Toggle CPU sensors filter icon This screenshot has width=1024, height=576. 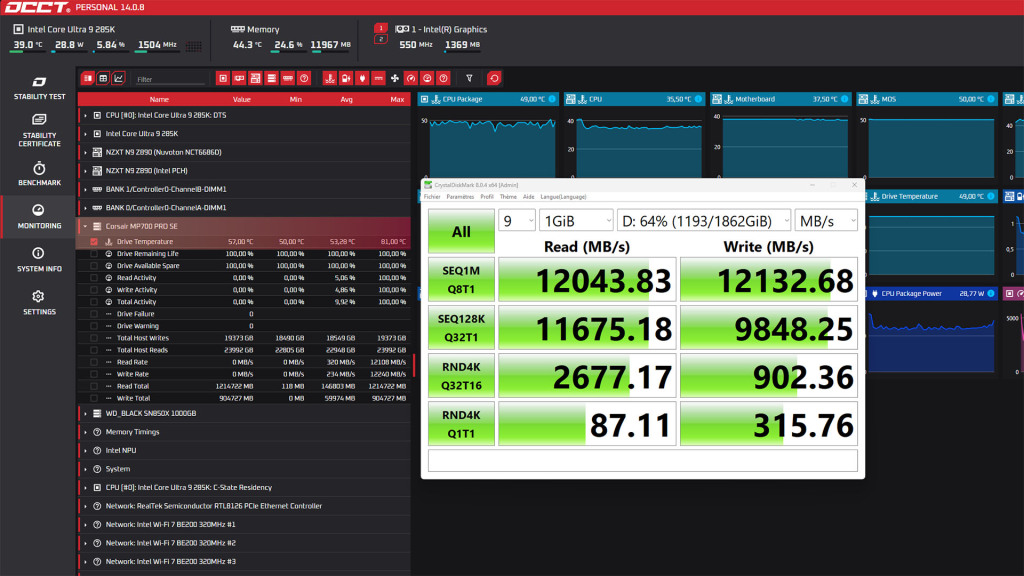(223, 78)
